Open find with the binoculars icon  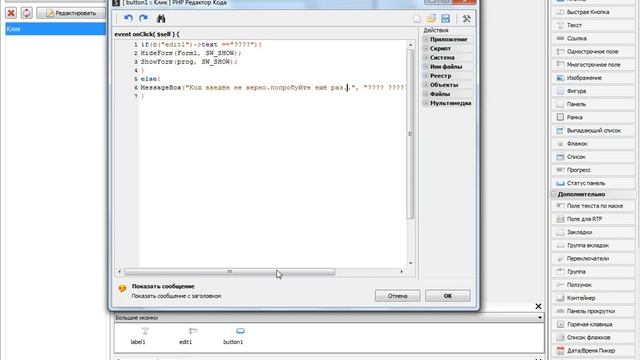click(161, 18)
